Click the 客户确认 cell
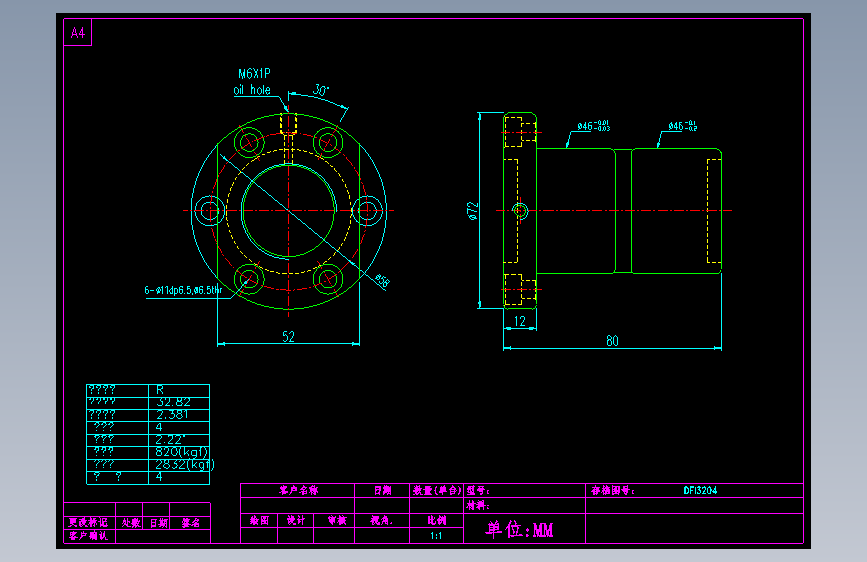The height and width of the screenshot is (562, 867). point(88,535)
